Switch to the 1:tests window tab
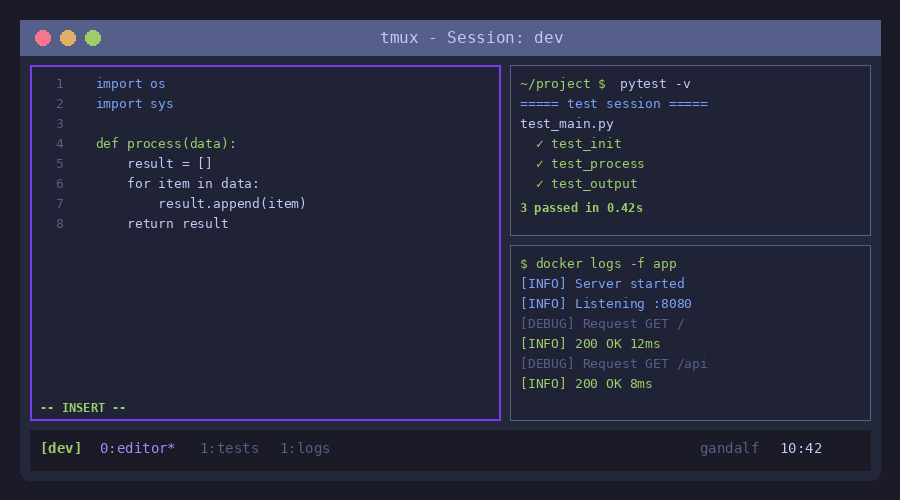Image resolution: width=900 pixels, height=500 pixels. coord(229,448)
